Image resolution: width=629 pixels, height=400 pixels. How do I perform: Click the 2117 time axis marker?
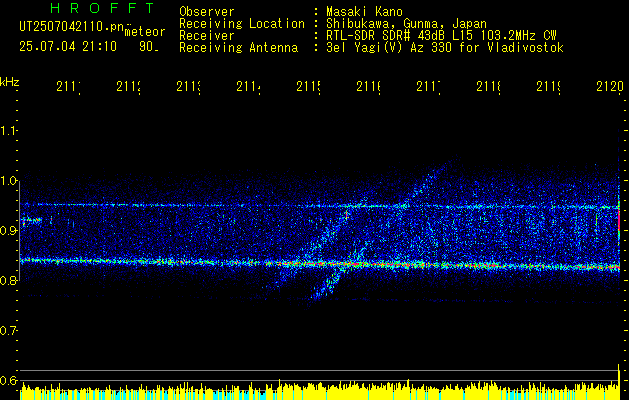(x=428, y=87)
